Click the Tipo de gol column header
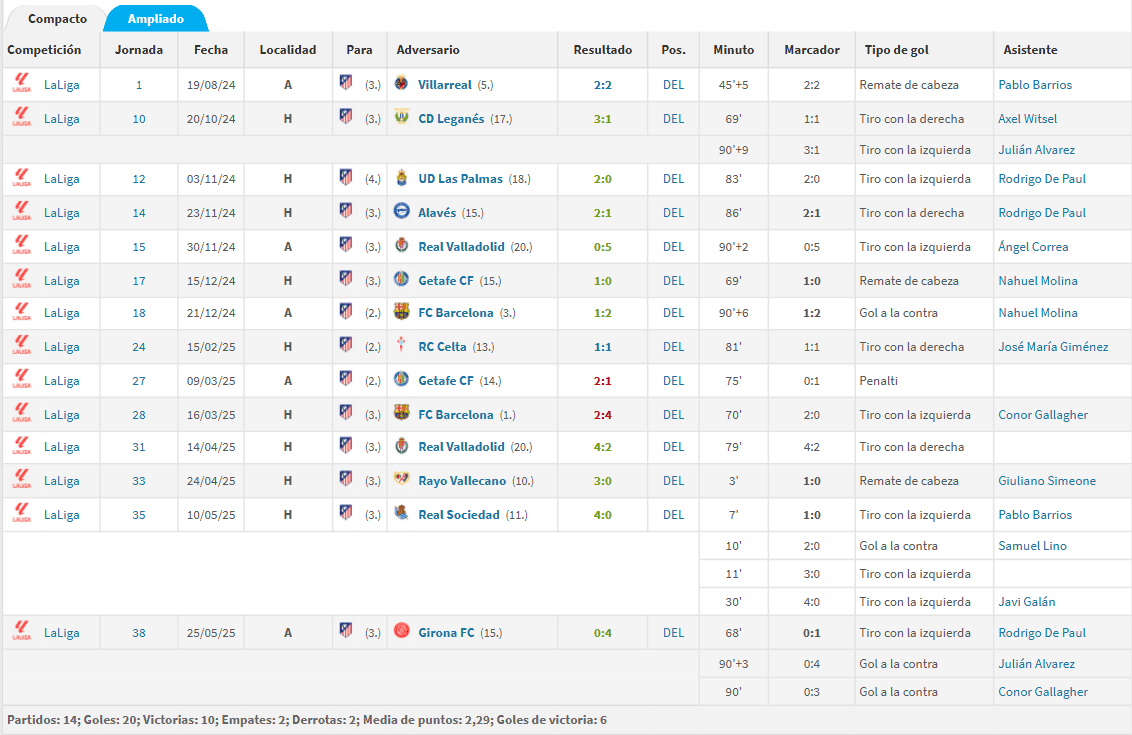This screenshot has width=1132, height=735. [894, 50]
